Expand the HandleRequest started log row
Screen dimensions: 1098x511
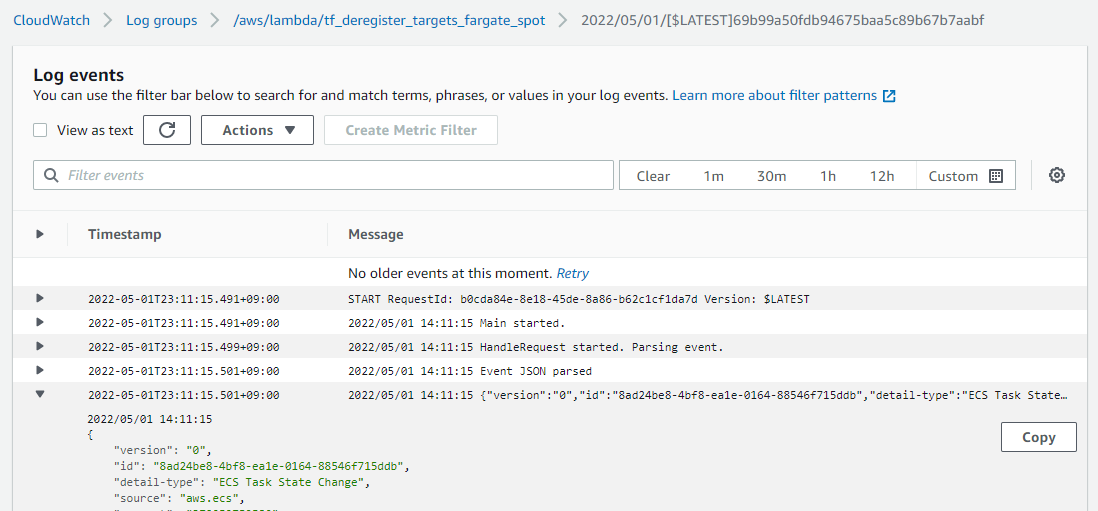tap(40, 346)
